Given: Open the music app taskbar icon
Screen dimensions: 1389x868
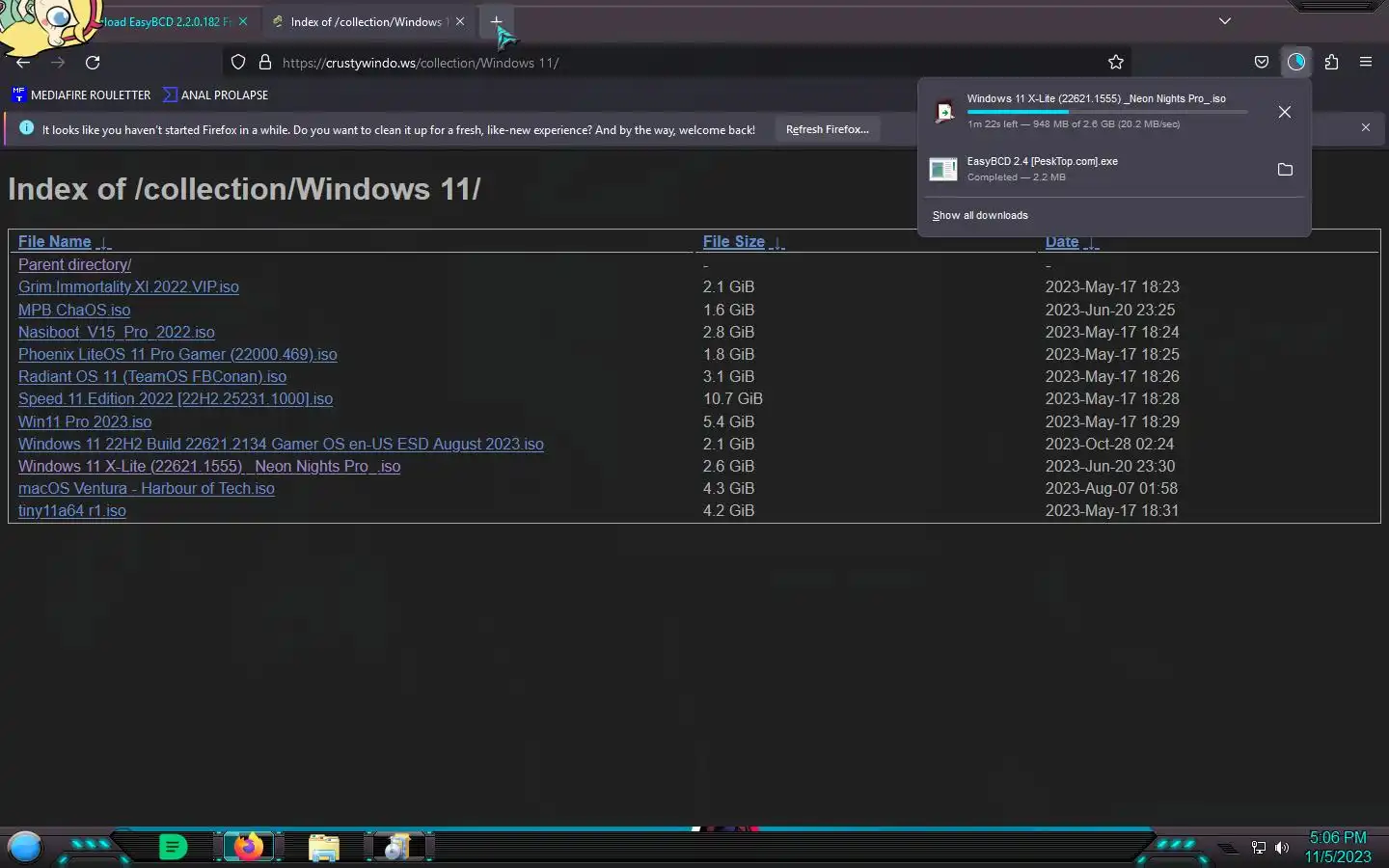Looking at the screenshot, I should pyautogui.click(x=396, y=847).
